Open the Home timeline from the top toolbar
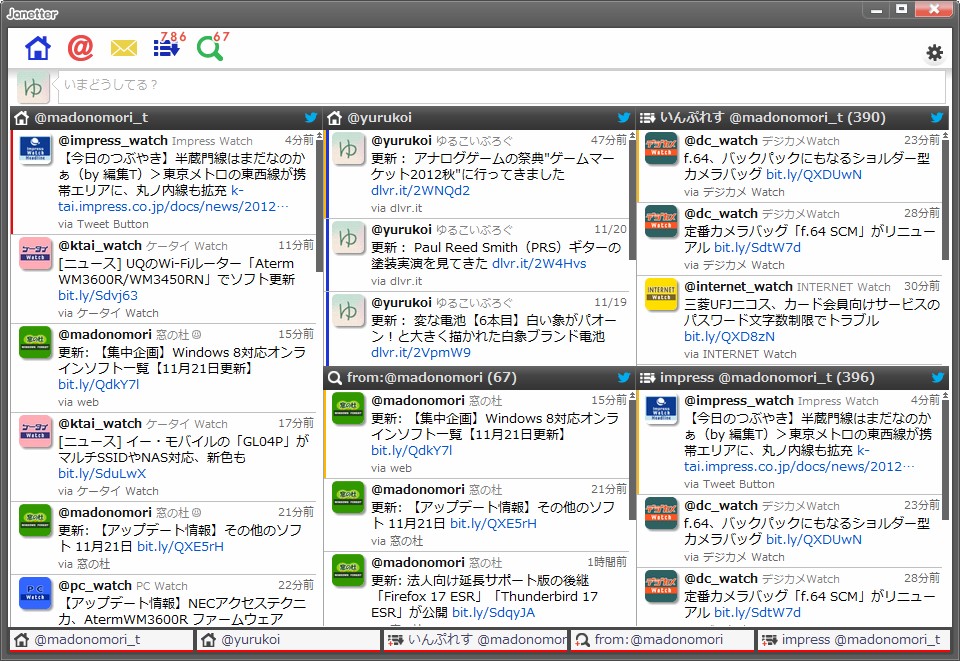 [38, 47]
